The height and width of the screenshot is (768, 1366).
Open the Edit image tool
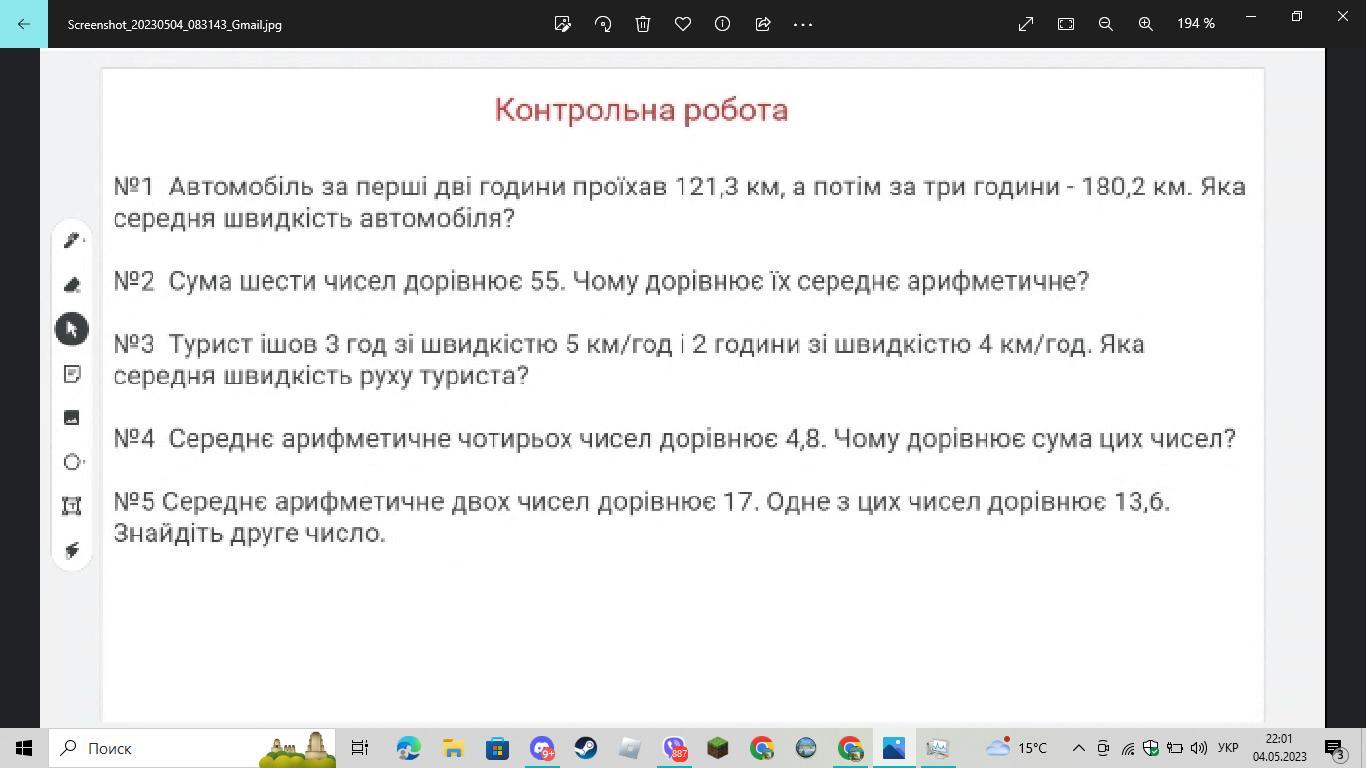click(563, 24)
